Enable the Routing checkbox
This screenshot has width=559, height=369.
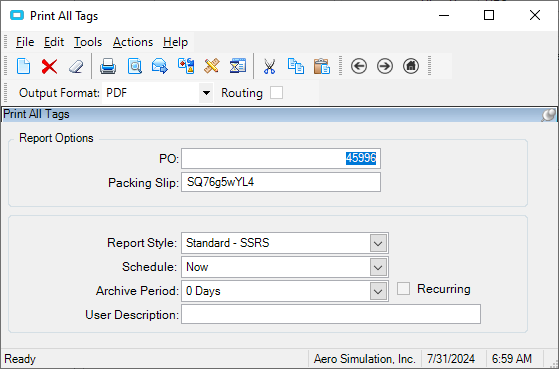276,93
